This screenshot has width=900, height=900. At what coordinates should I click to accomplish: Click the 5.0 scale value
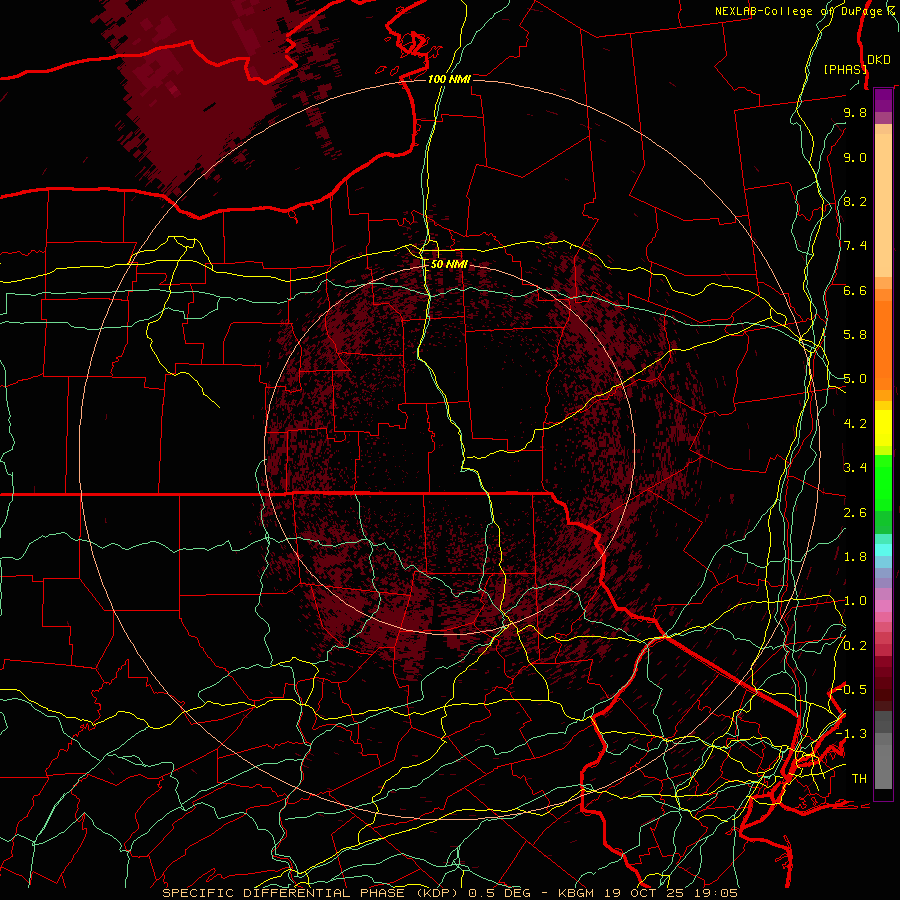(x=855, y=379)
